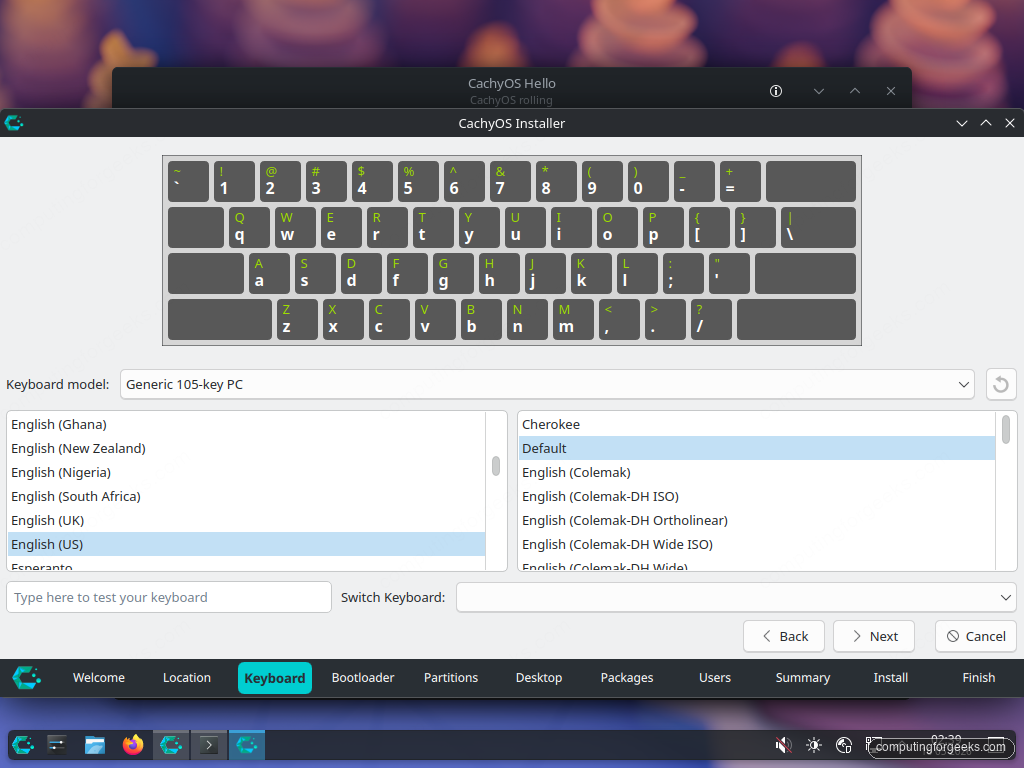Open the network tray icon
Image resolution: width=1024 pixels, height=768 pixels.
click(x=844, y=744)
